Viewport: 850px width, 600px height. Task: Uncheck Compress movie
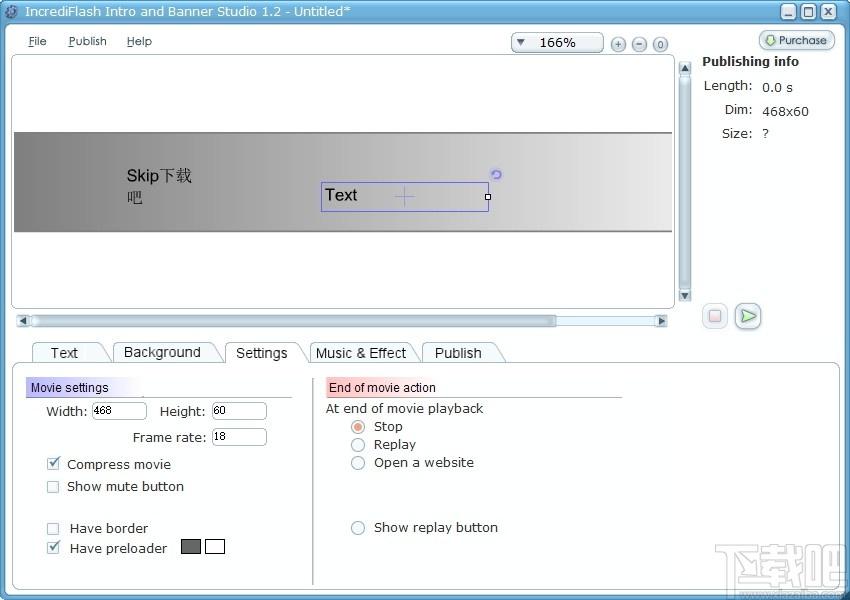click(53, 463)
